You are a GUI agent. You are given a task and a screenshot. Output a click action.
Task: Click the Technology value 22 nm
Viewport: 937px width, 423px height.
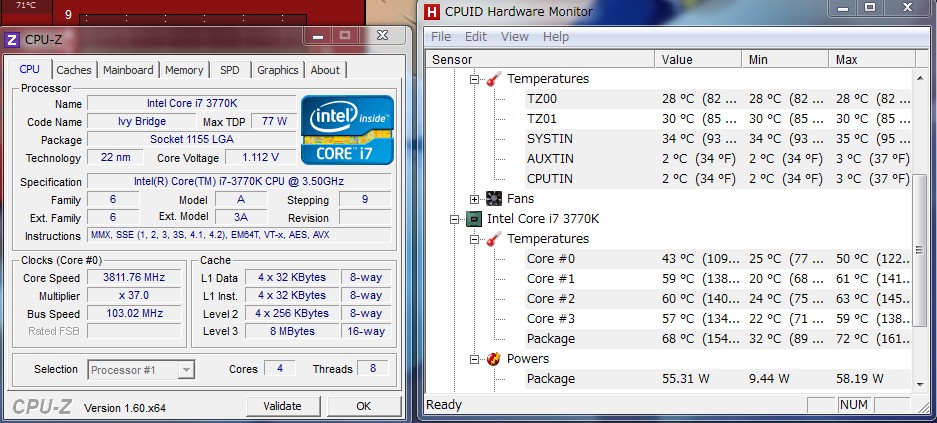tap(115, 158)
